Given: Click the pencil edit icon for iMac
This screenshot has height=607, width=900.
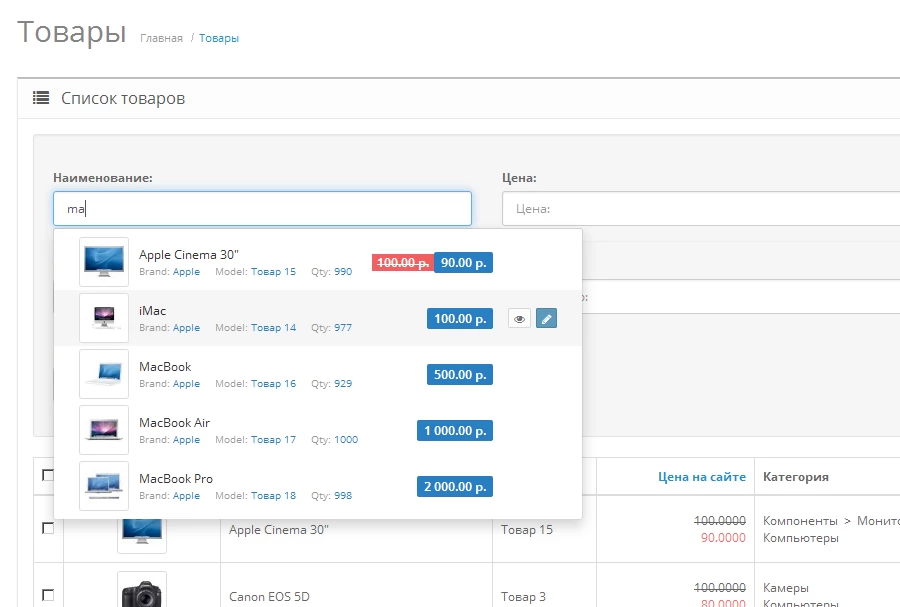Looking at the screenshot, I should [x=546, y=318].
